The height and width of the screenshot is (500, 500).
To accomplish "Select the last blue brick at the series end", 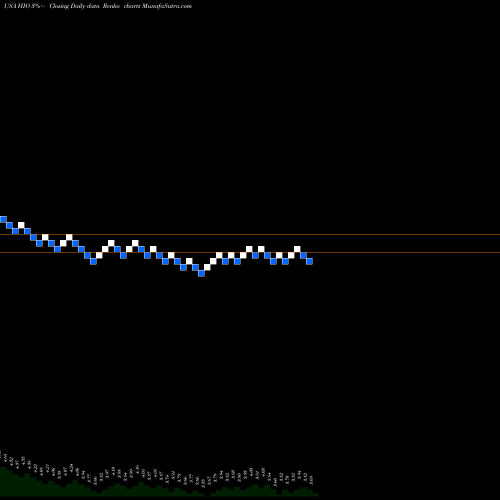I will click(x=309, y=261).
